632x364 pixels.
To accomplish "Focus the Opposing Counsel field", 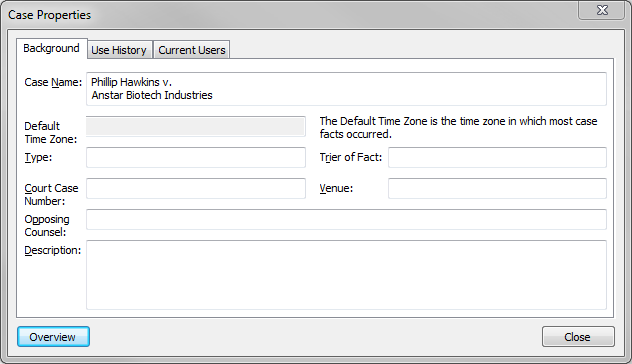I will pos(346,219).
